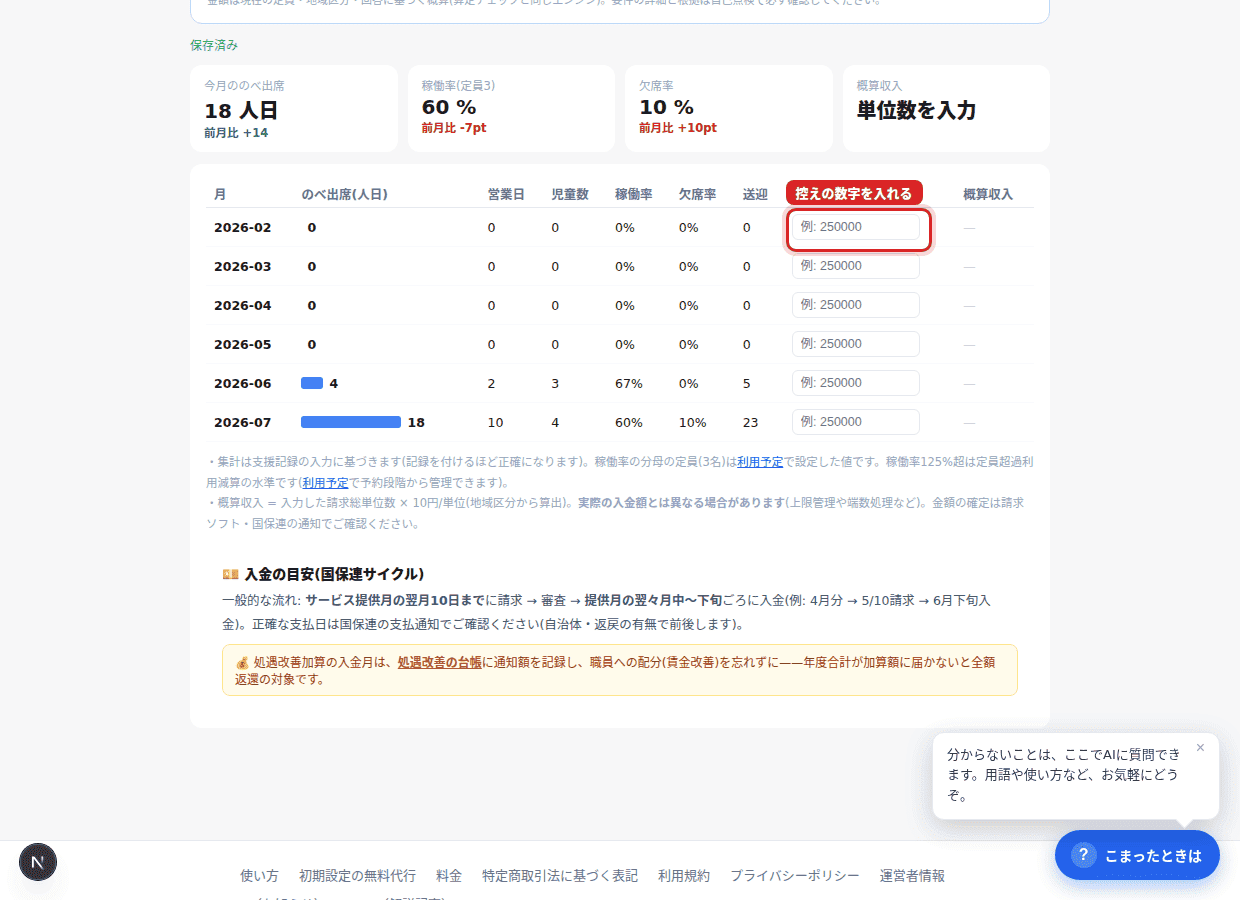Click the money icon beside 入金の目安 heading
This screenshot has height=900, width=1240.
pos(230,574)
